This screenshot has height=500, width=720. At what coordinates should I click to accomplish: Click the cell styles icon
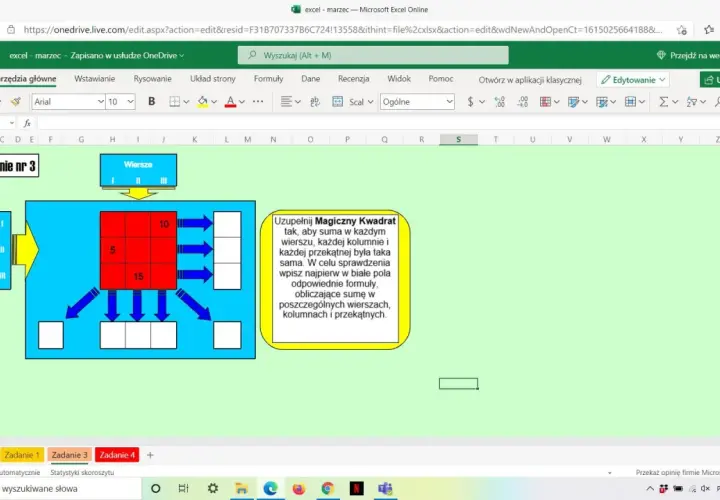pyautogui.click(x=573, y=101)
